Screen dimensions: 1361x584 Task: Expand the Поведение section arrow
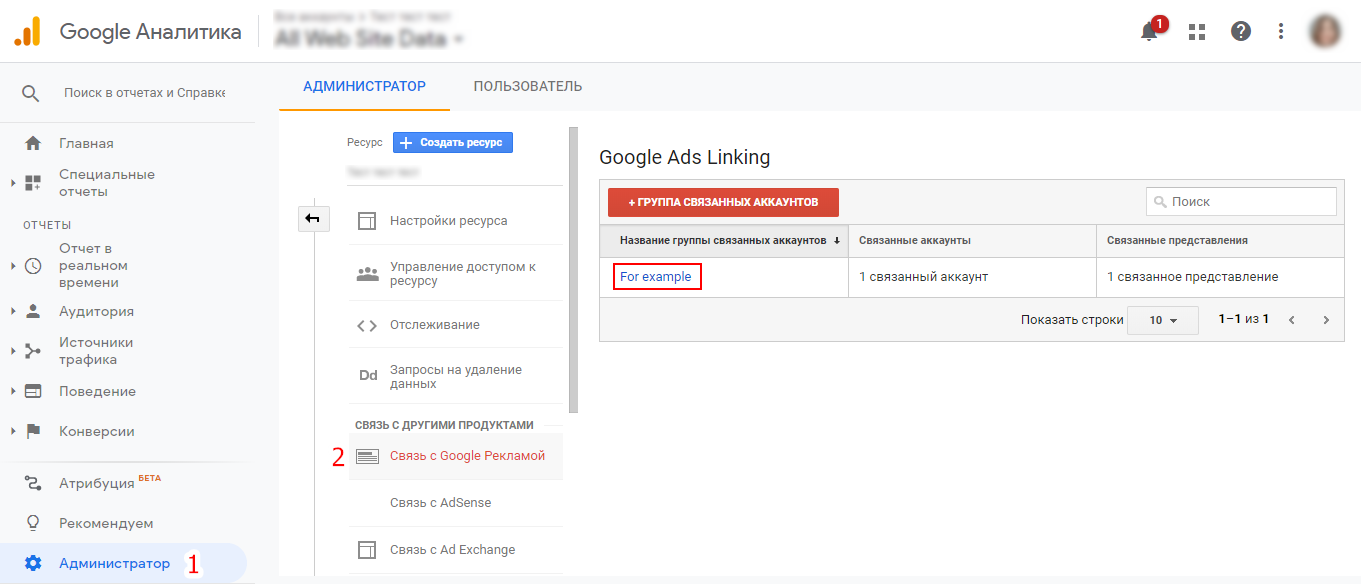[13, 391]
